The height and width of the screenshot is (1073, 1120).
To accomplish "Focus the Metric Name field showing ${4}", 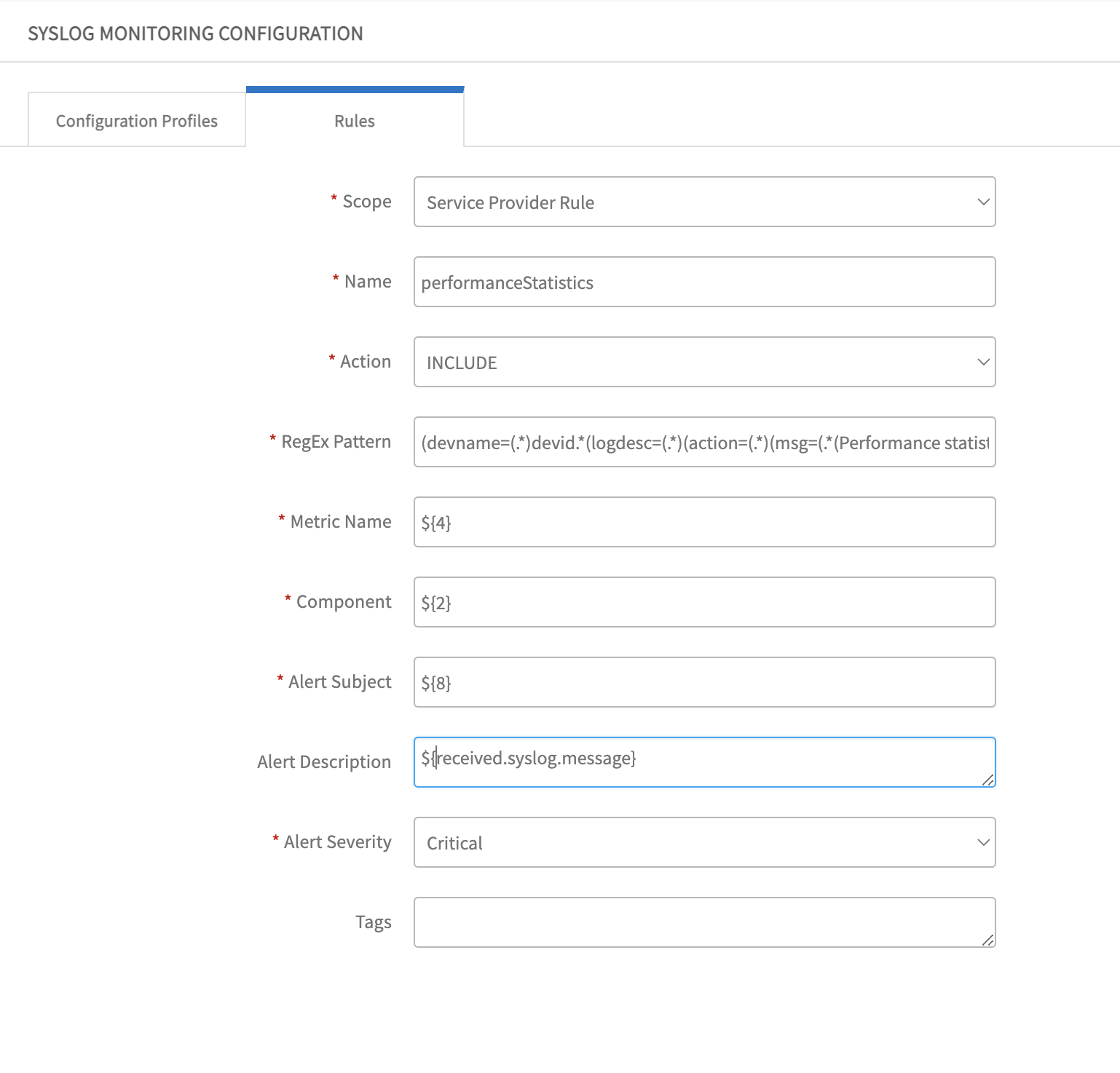I will [x=703, y=522].
